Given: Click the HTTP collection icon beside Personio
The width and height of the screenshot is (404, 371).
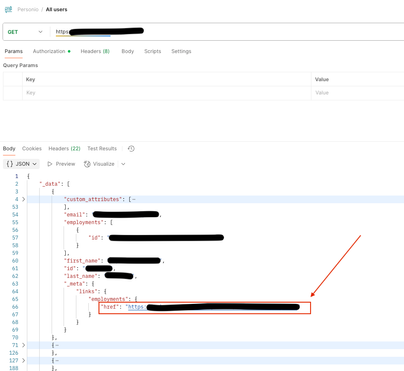Looking at the screenshot, I should [x=8, y=9].
